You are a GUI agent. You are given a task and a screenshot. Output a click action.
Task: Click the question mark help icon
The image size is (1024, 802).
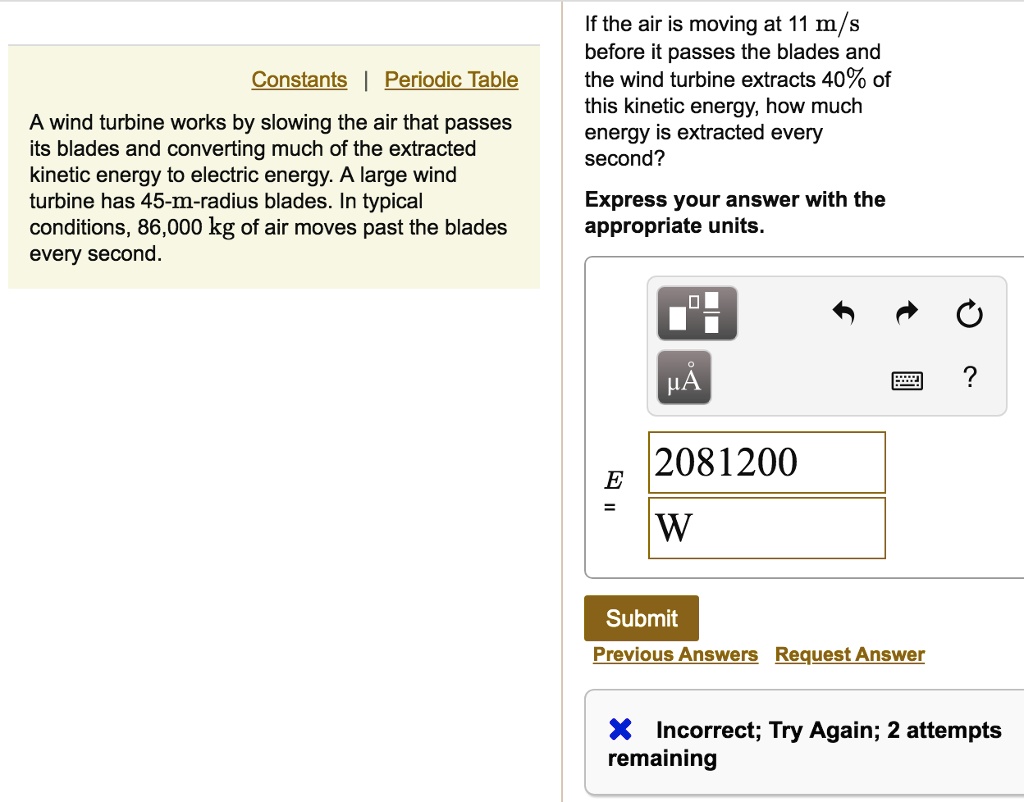tap(970, 377)
